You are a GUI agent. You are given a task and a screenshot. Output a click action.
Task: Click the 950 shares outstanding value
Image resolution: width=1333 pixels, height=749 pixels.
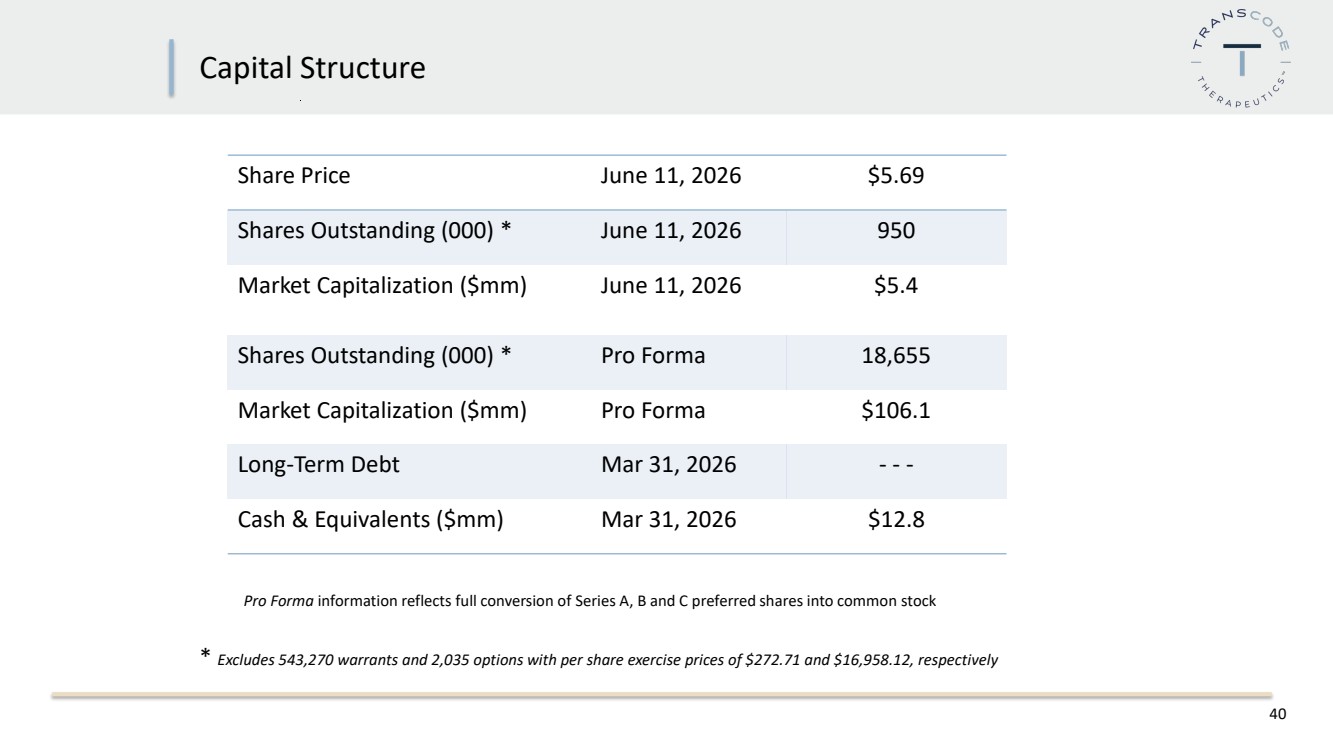click(896, 231)
